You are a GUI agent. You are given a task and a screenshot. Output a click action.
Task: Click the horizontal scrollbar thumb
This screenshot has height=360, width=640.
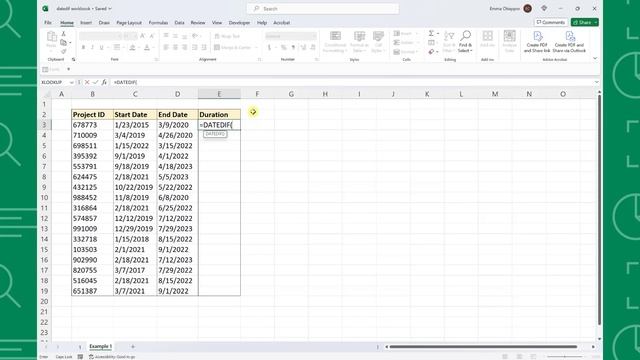(483, 347)
